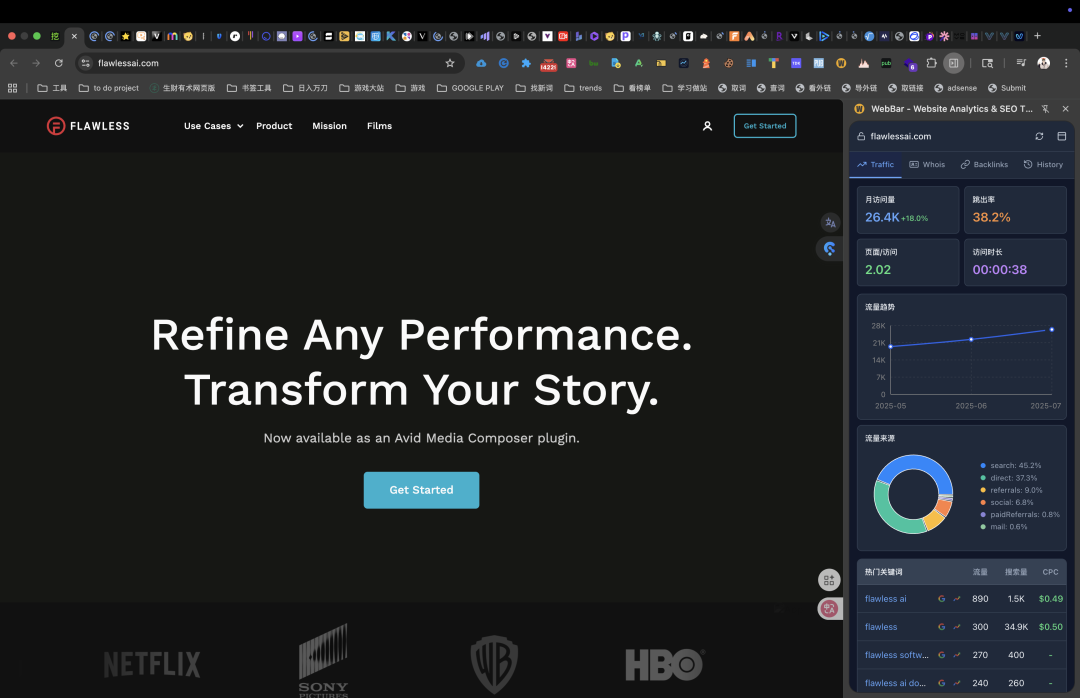Screen dimensions: 1080x698
Task: Open the '游戏大站' bookmark folder
Action: pyautogui.click(x=362, y=88)
